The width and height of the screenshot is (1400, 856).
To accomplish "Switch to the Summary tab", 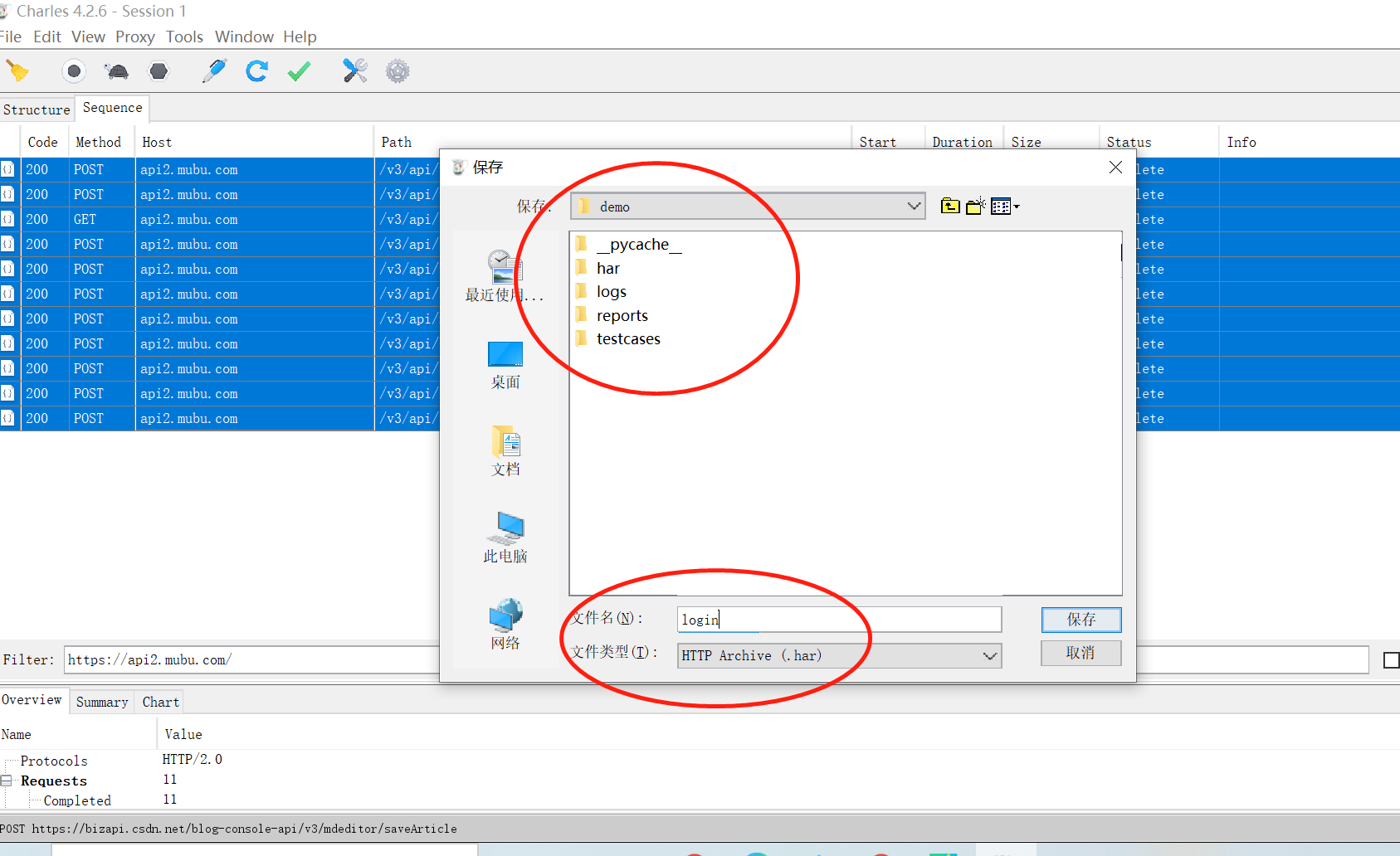I will (x=102, y=702).
